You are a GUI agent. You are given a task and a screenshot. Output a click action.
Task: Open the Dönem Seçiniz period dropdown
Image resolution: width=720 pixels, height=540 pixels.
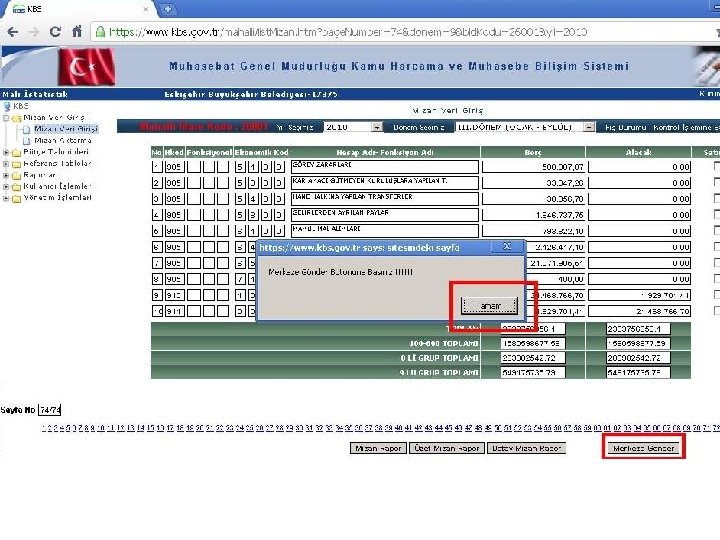pyautogui.click(x=525, y=127)
